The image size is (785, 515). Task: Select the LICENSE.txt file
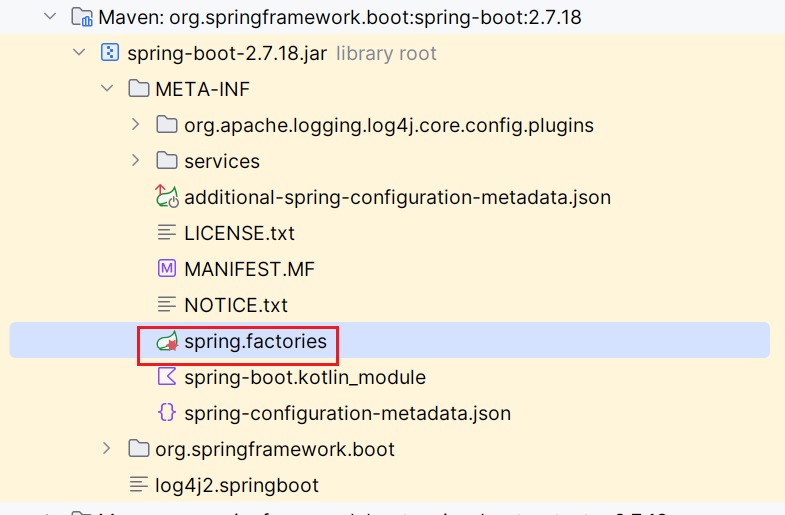coord(239,234)
